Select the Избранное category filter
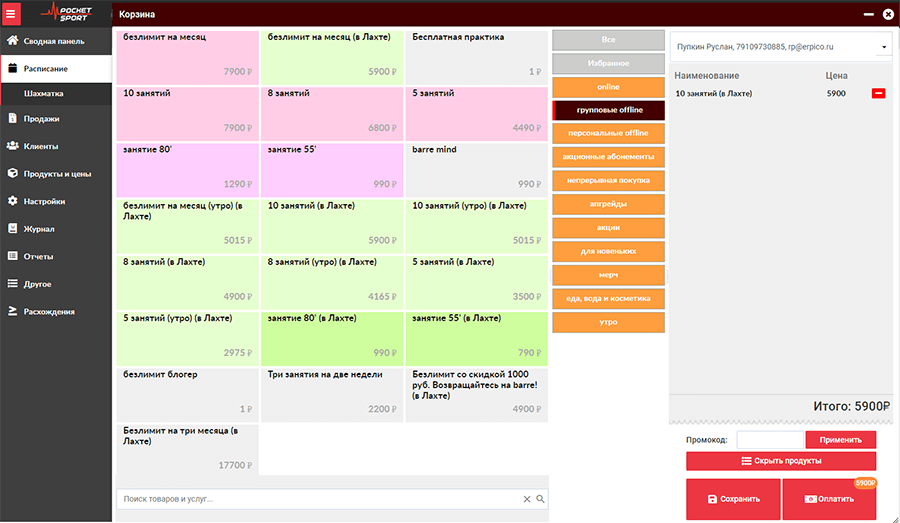Viewport: 900px width, 523px height. pos(608,63)
